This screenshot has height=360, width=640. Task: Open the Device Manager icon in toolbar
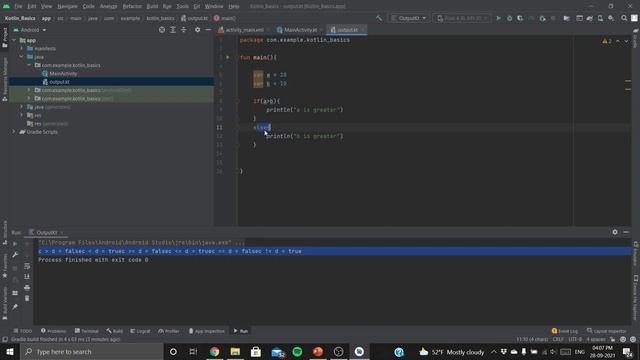point(600,18)
